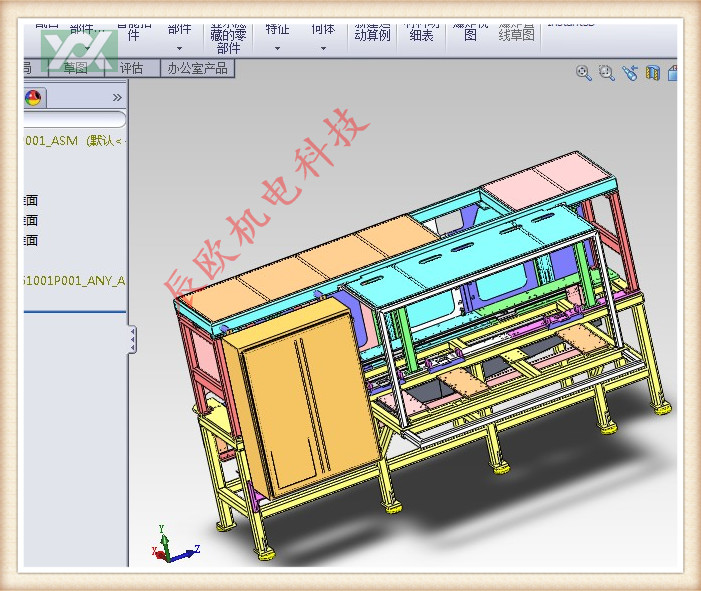The height and width of the screenshot is (591, 701).
Task: Open the 参考几何体 dropdown arrow
Action: 323,48
